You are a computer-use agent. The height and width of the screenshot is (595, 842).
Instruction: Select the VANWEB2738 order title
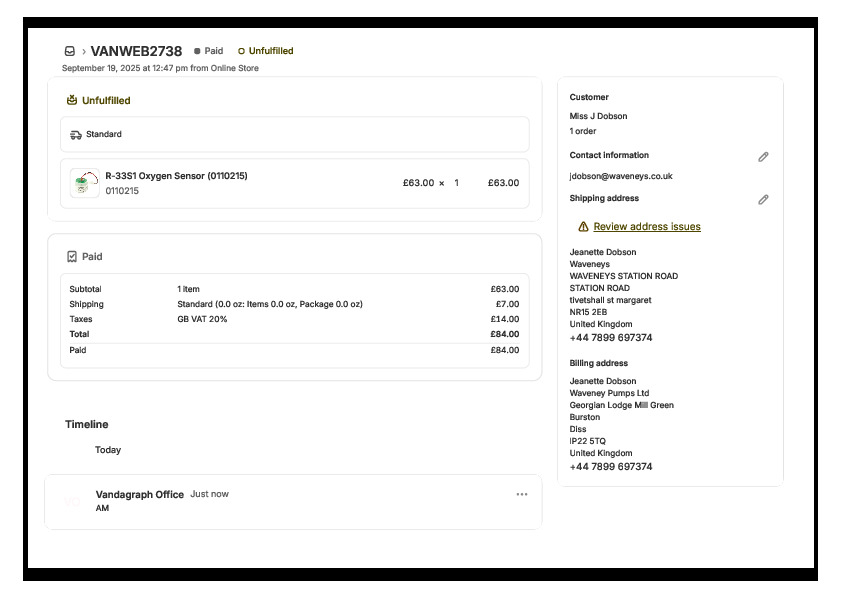(x=136, y=51)
